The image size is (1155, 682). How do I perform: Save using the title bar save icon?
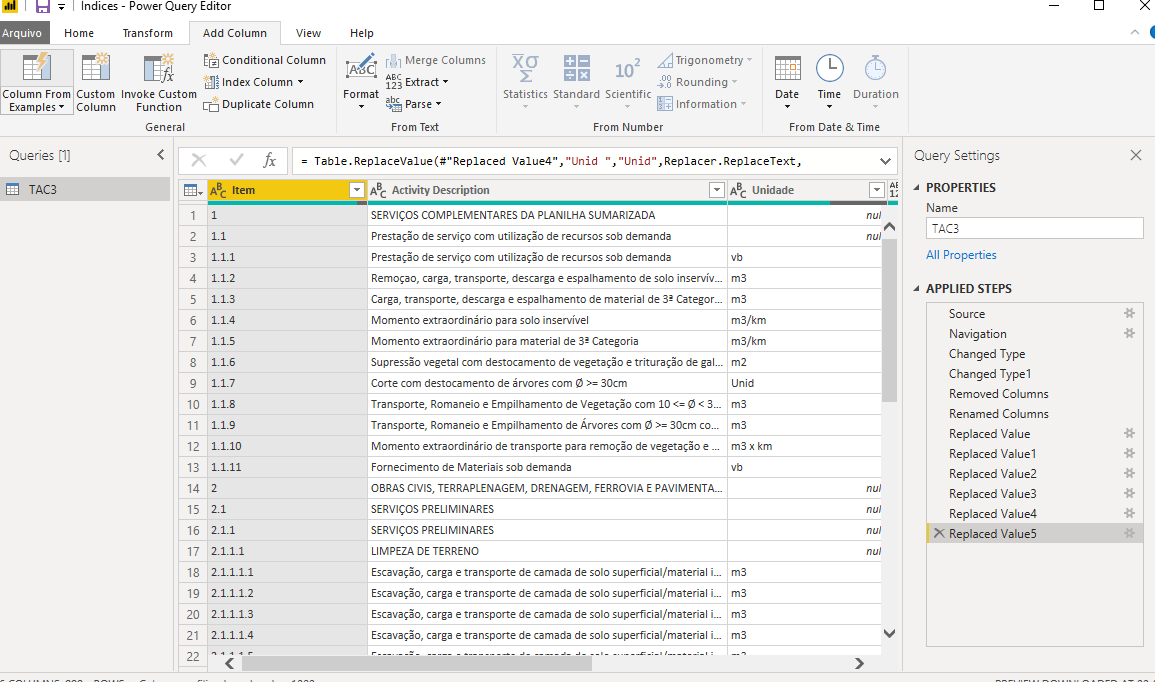click(x=43, y=7)
